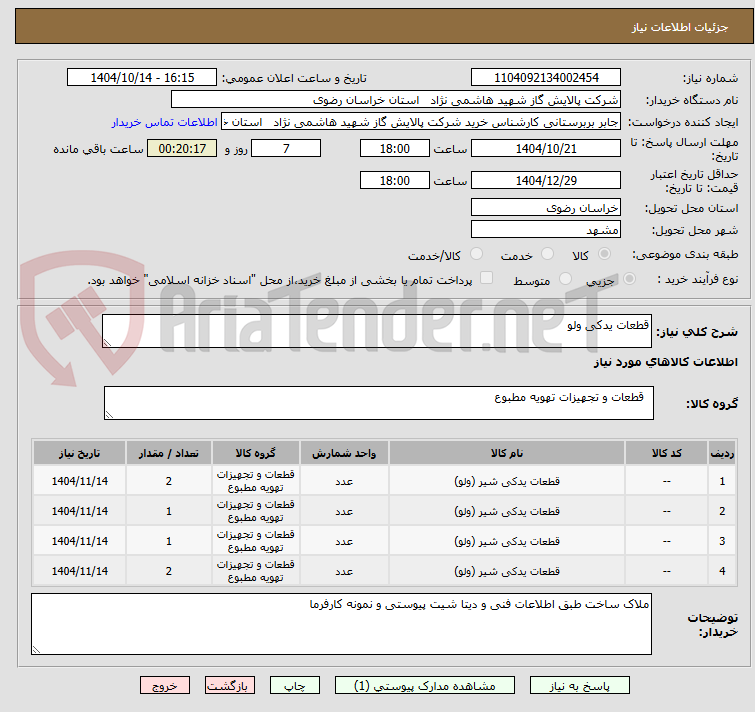Click the ردیف column header
The height and width of the screenshot is (712, 755).
[x=722, y=453]
